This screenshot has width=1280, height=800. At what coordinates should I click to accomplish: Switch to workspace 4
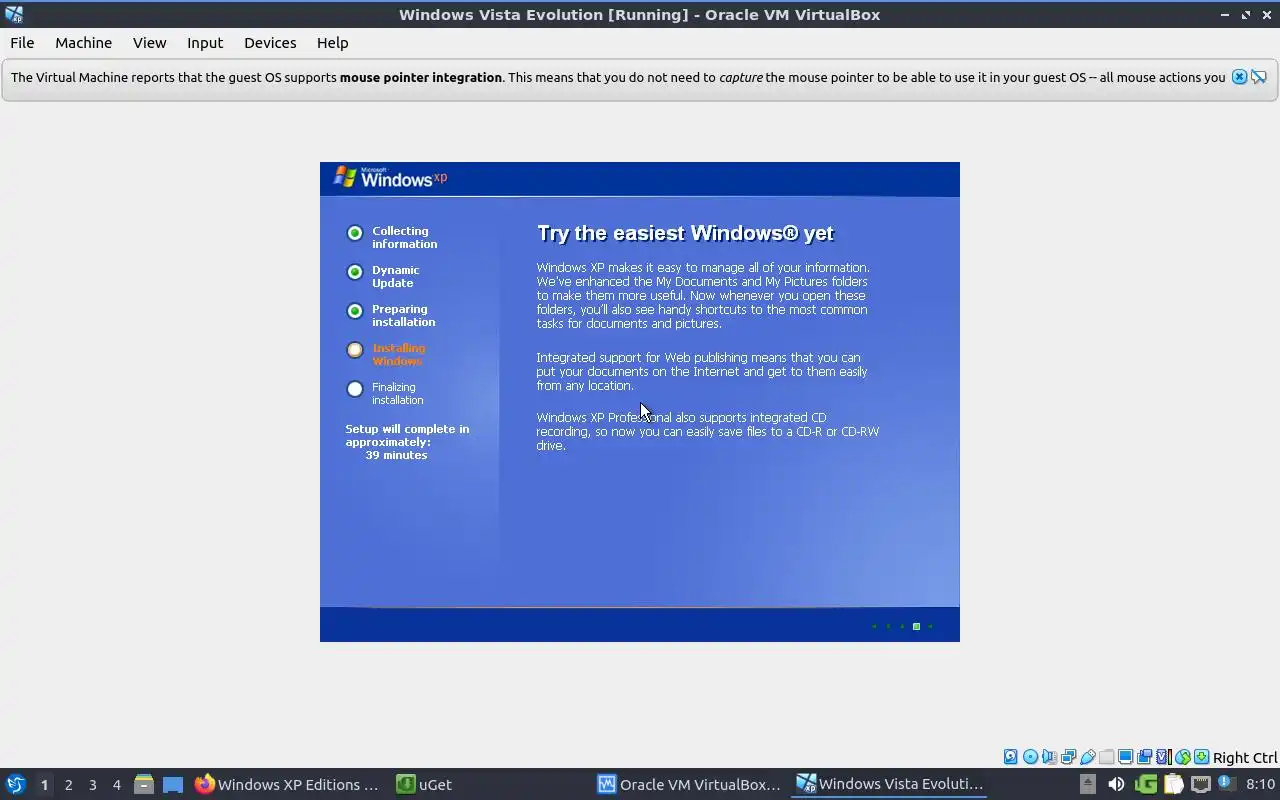coord(116,784)
